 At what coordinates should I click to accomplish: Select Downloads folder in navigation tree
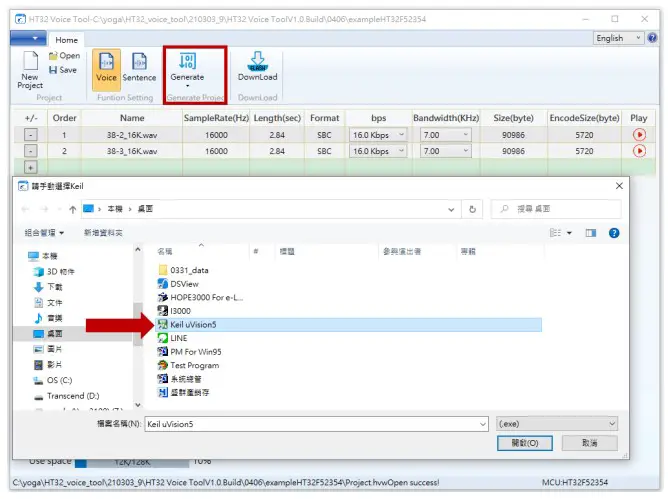[48, 287]
